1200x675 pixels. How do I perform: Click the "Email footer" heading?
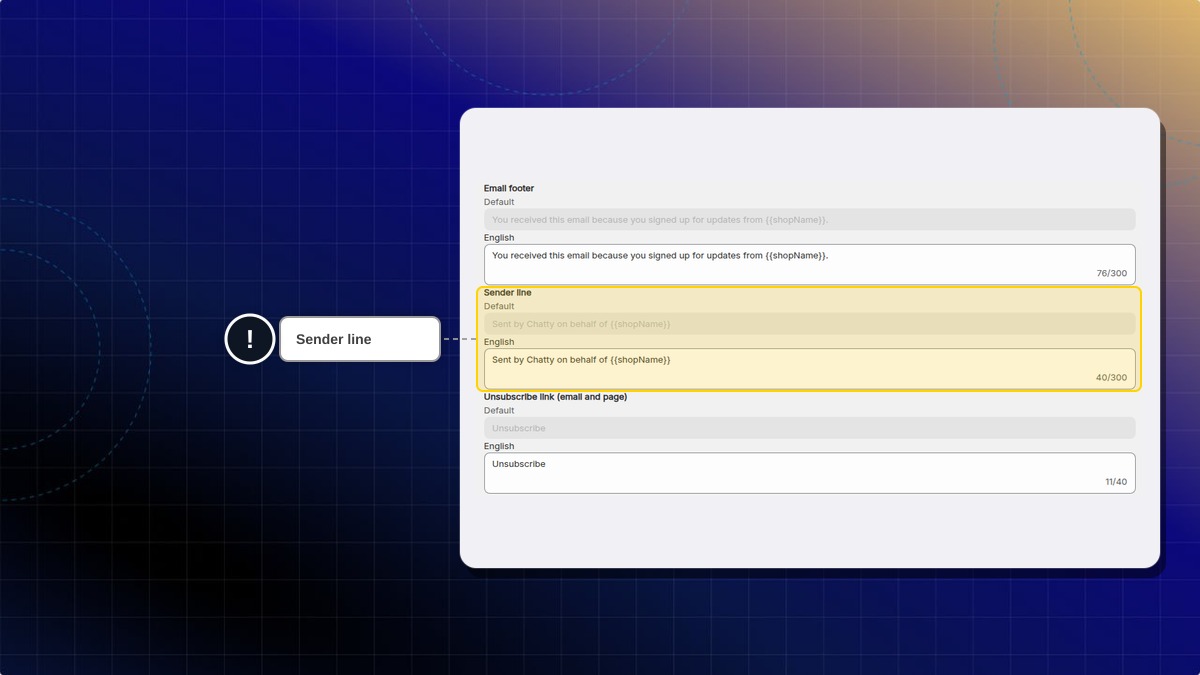[509, 188]
